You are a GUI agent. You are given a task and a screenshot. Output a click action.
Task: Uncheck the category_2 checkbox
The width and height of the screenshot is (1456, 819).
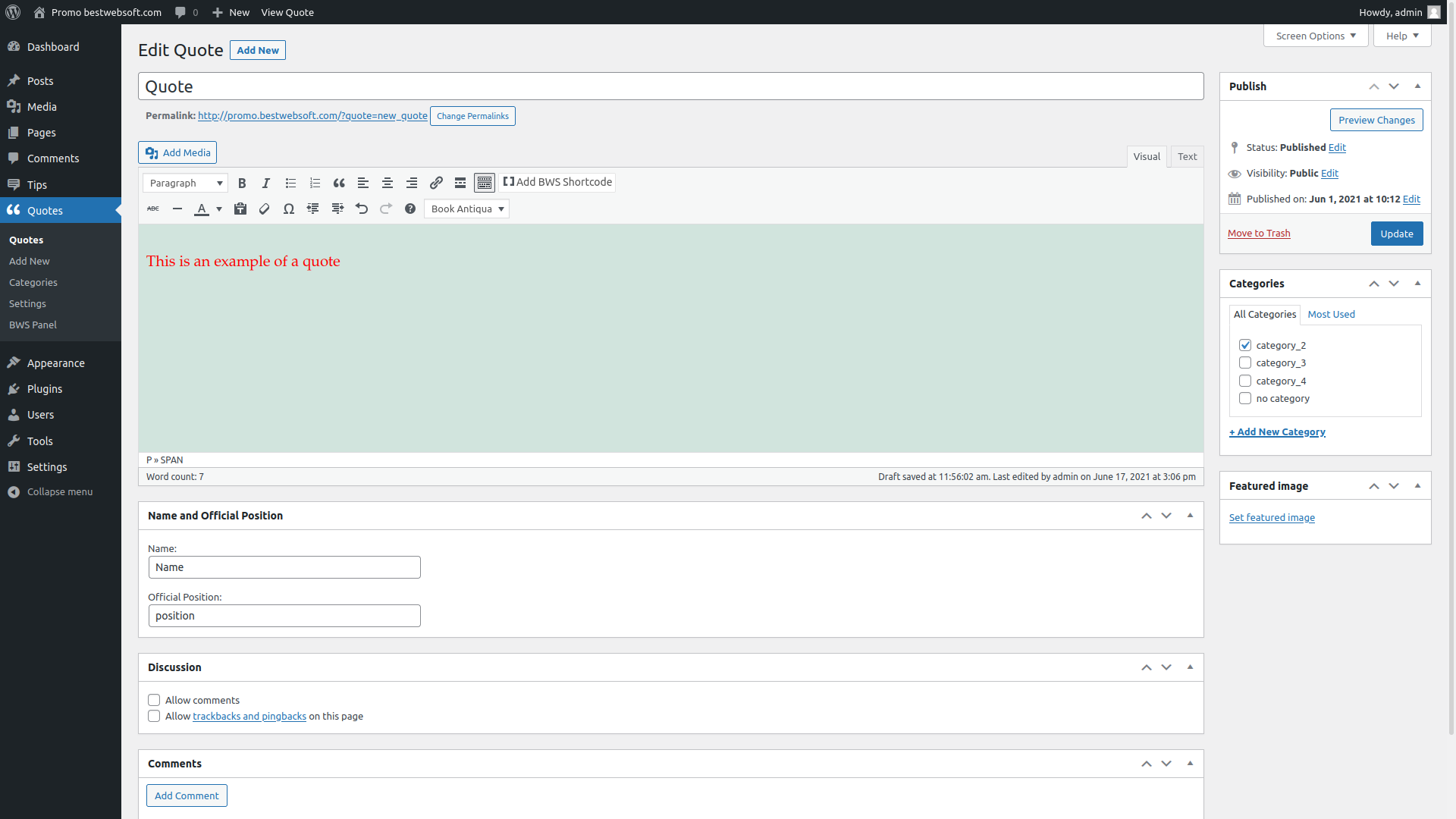1245,345
